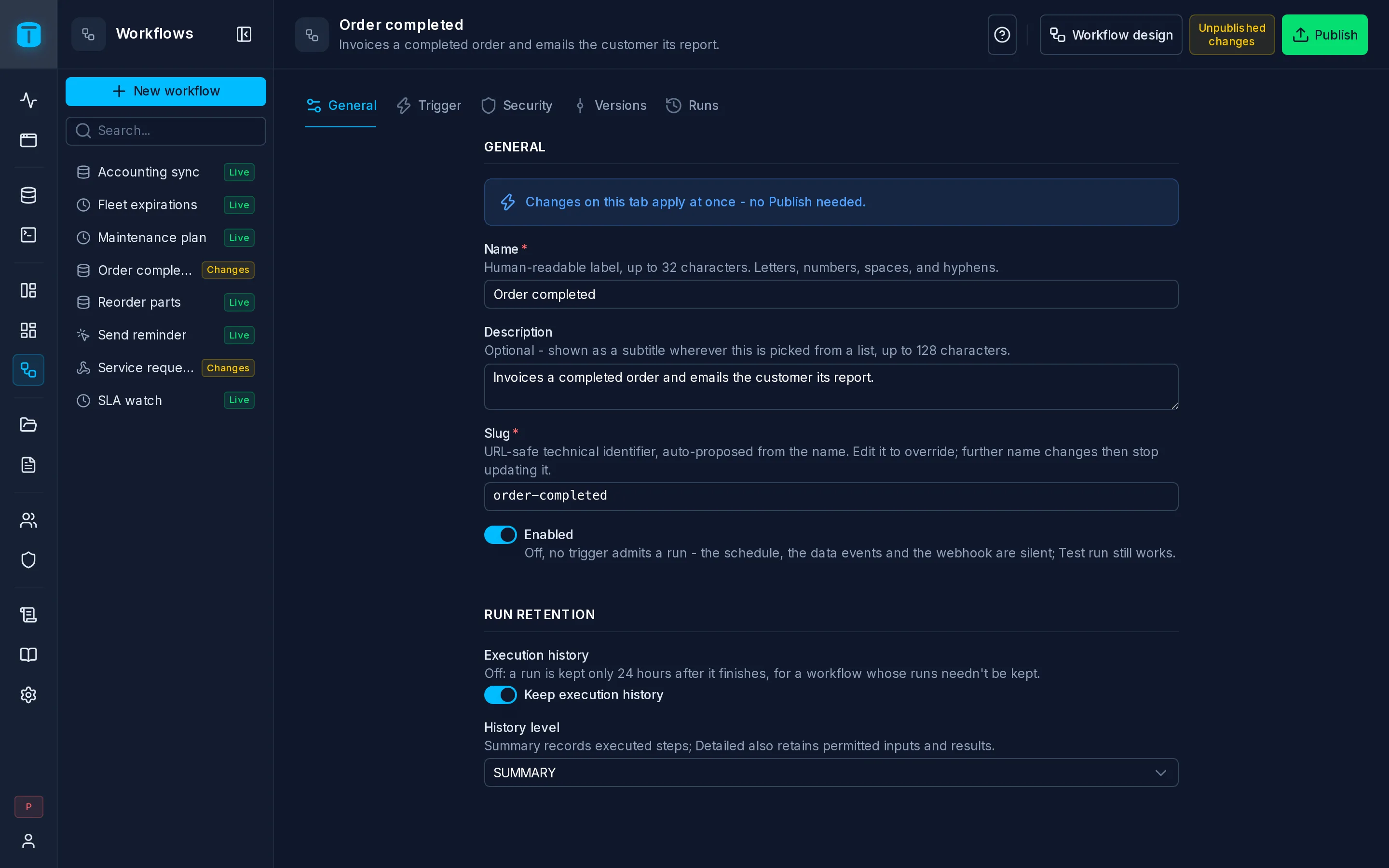Image resolution: width=1389 pixels, height=868 pixels.
Task: Switch to the Versions tab
Action: click(x=611, y=106)
